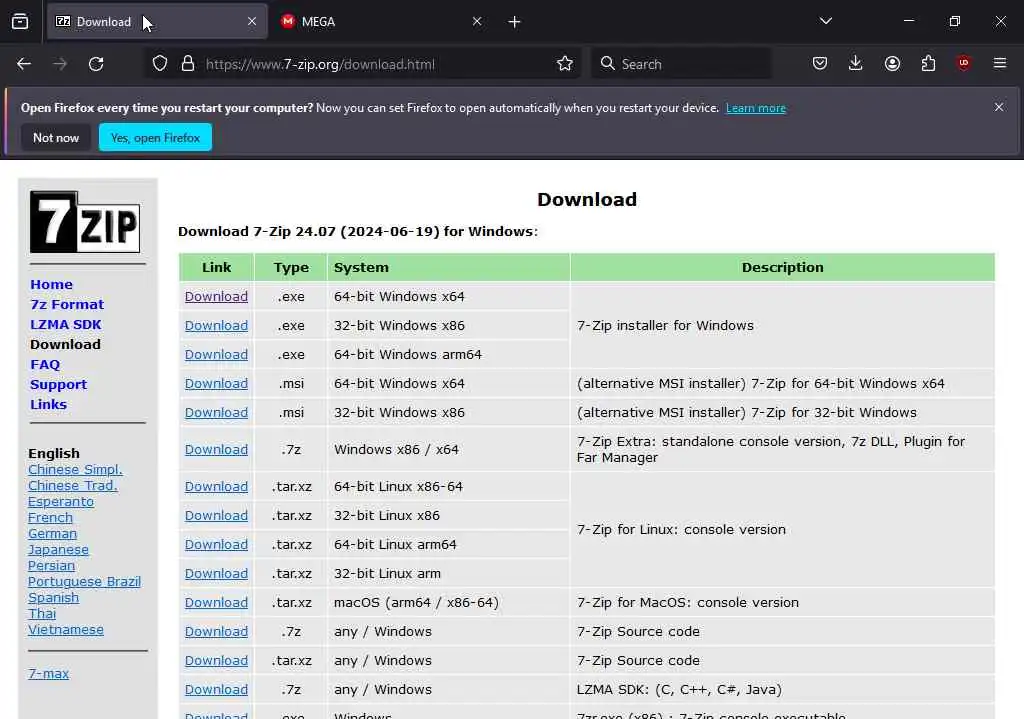Download .msi for 64-bit Windows x64

pos(216,383)
